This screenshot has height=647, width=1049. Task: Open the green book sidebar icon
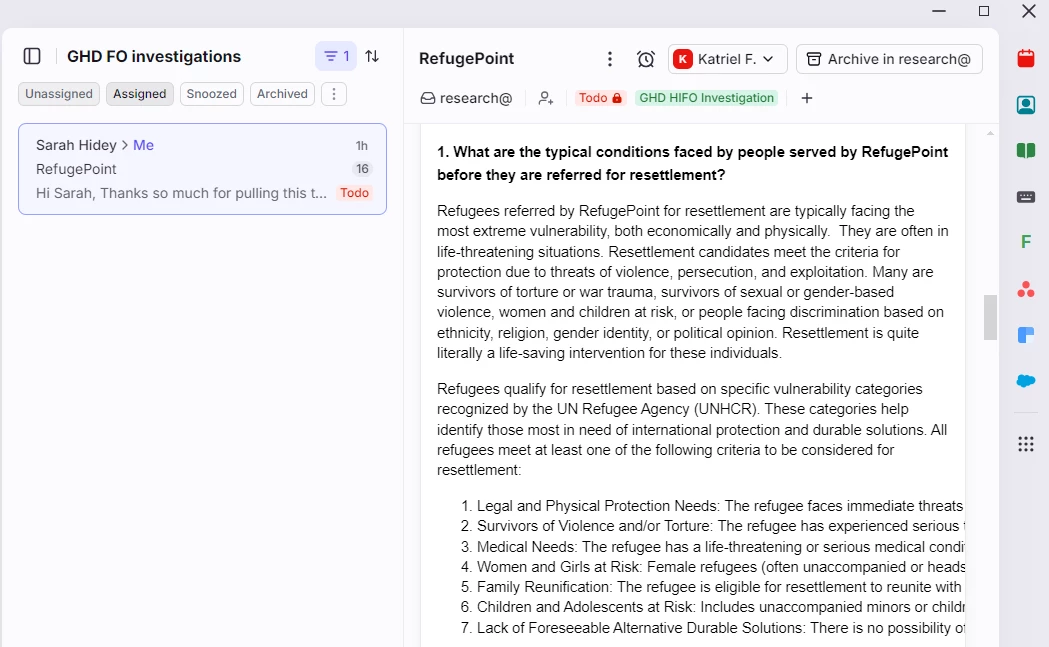1026,151
